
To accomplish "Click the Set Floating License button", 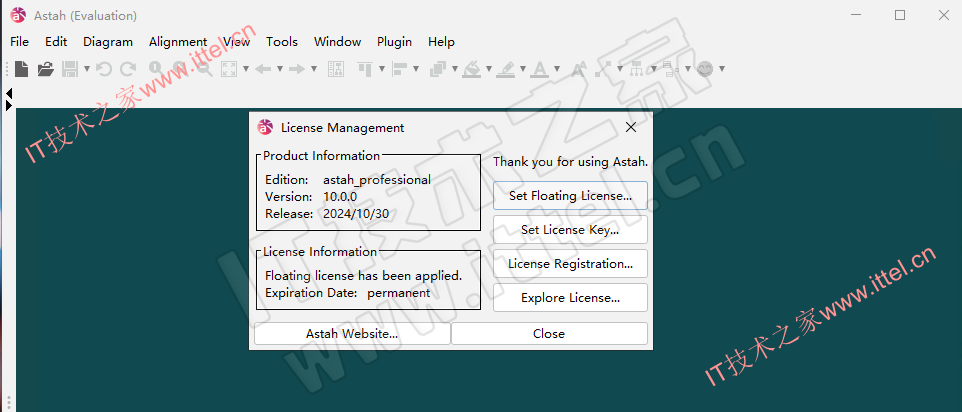I will pyautogui.click(x=570, y=196).
